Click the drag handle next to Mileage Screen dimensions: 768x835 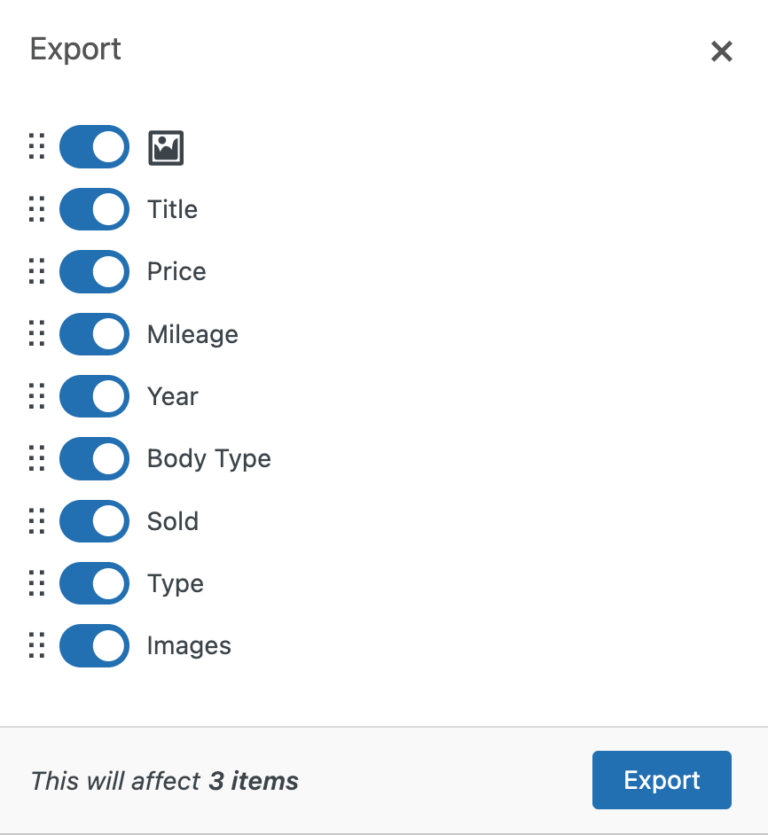pos(37,333)
